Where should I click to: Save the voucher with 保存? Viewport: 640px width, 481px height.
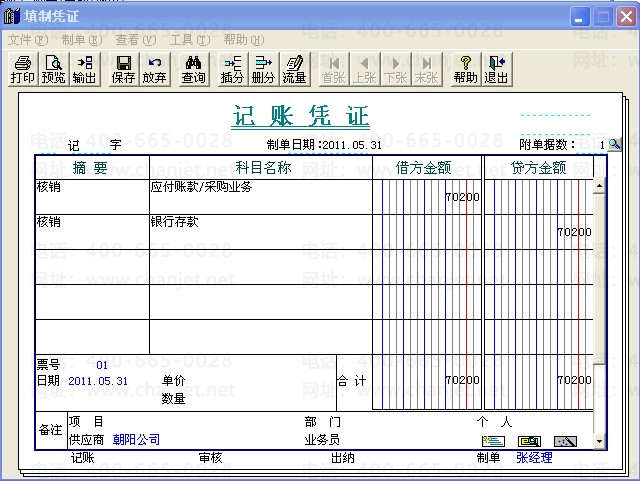point(123,69)
